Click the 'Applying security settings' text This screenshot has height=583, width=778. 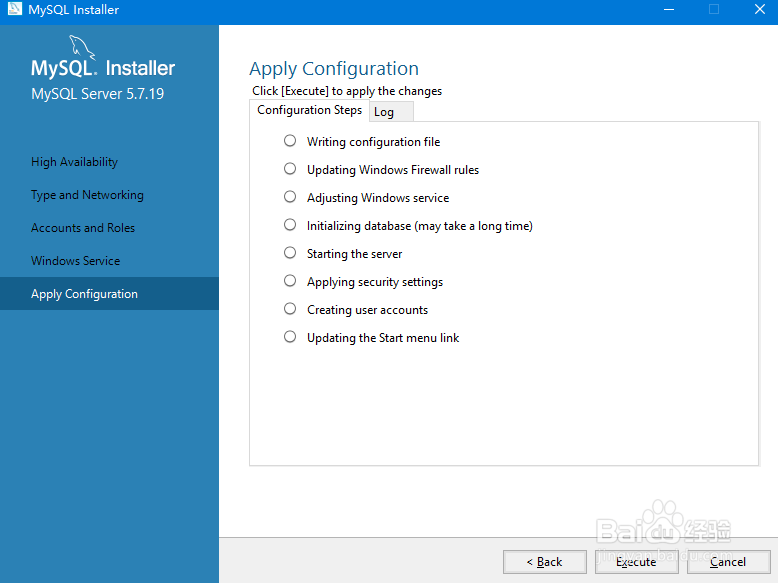[375, 282]
